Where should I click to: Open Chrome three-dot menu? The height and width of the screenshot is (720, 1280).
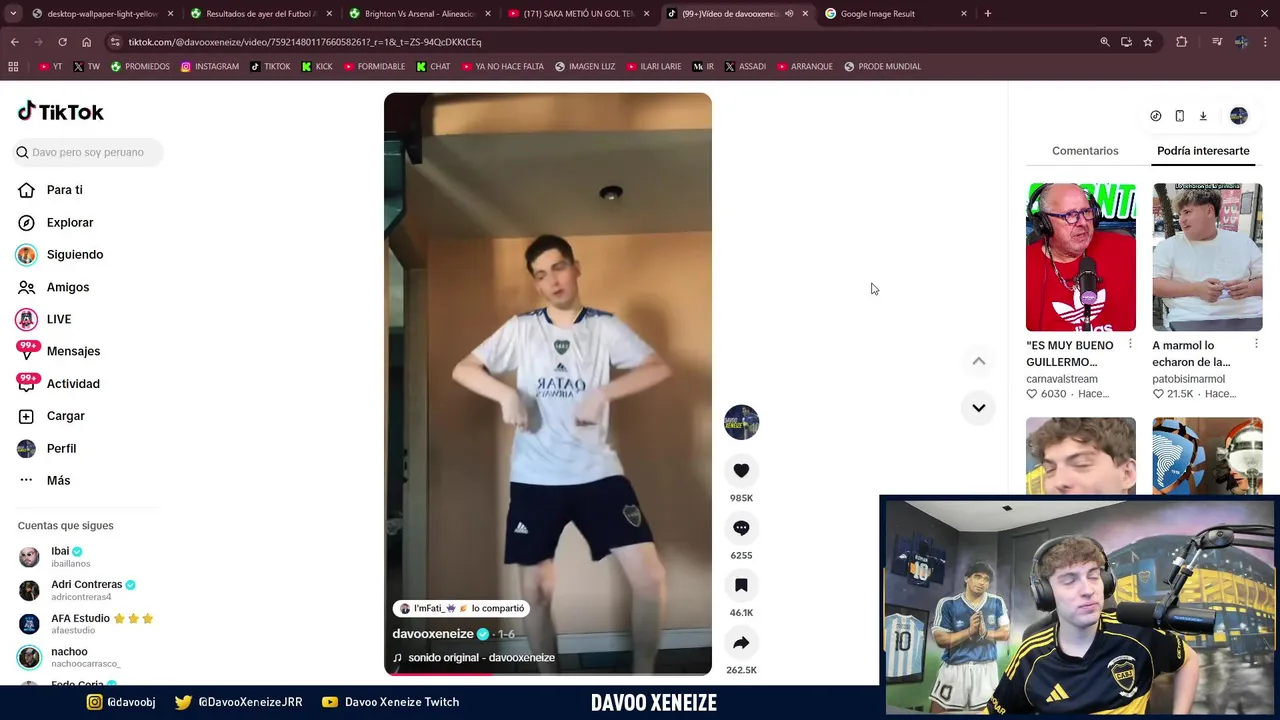point(1266,42)
